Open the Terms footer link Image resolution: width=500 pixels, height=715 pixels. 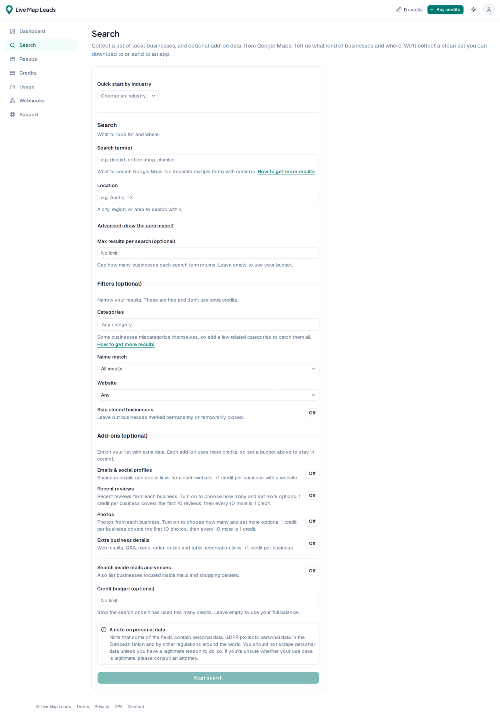[82, 707]
